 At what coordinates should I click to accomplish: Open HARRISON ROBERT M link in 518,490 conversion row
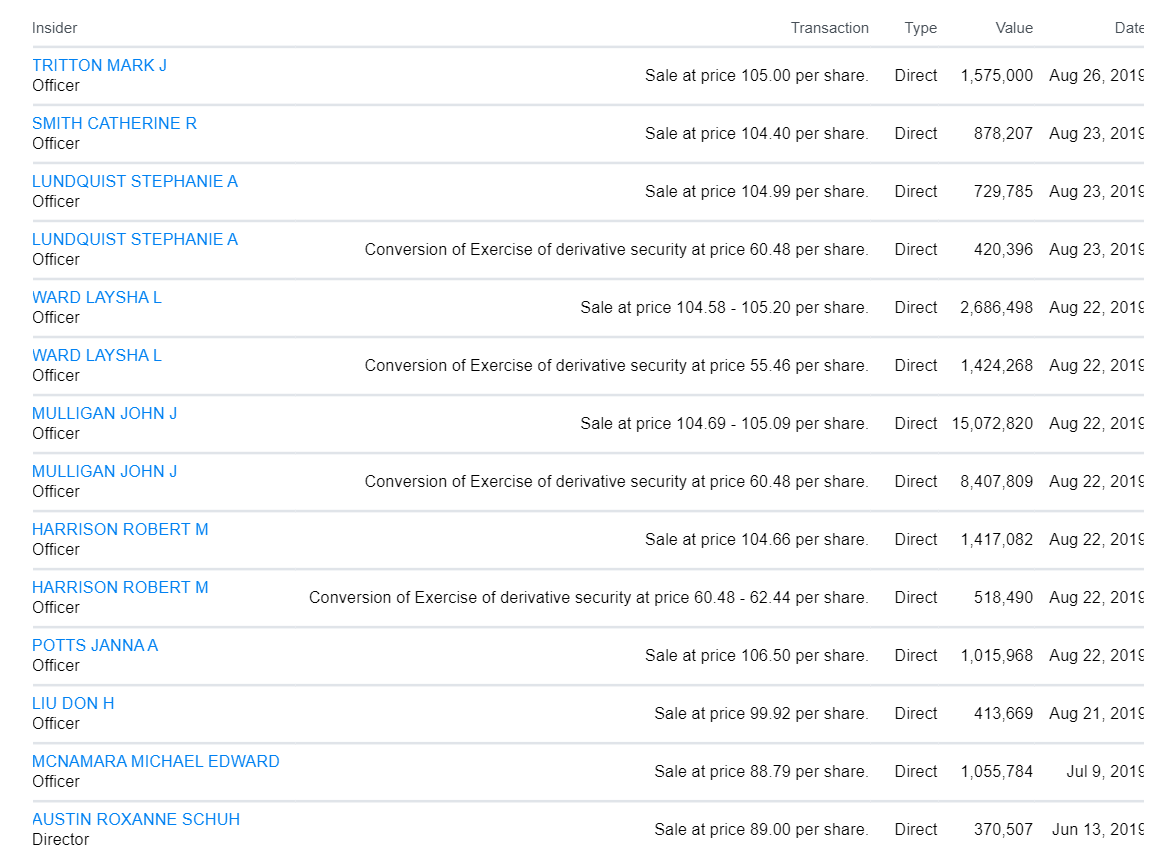pos(120,587)
